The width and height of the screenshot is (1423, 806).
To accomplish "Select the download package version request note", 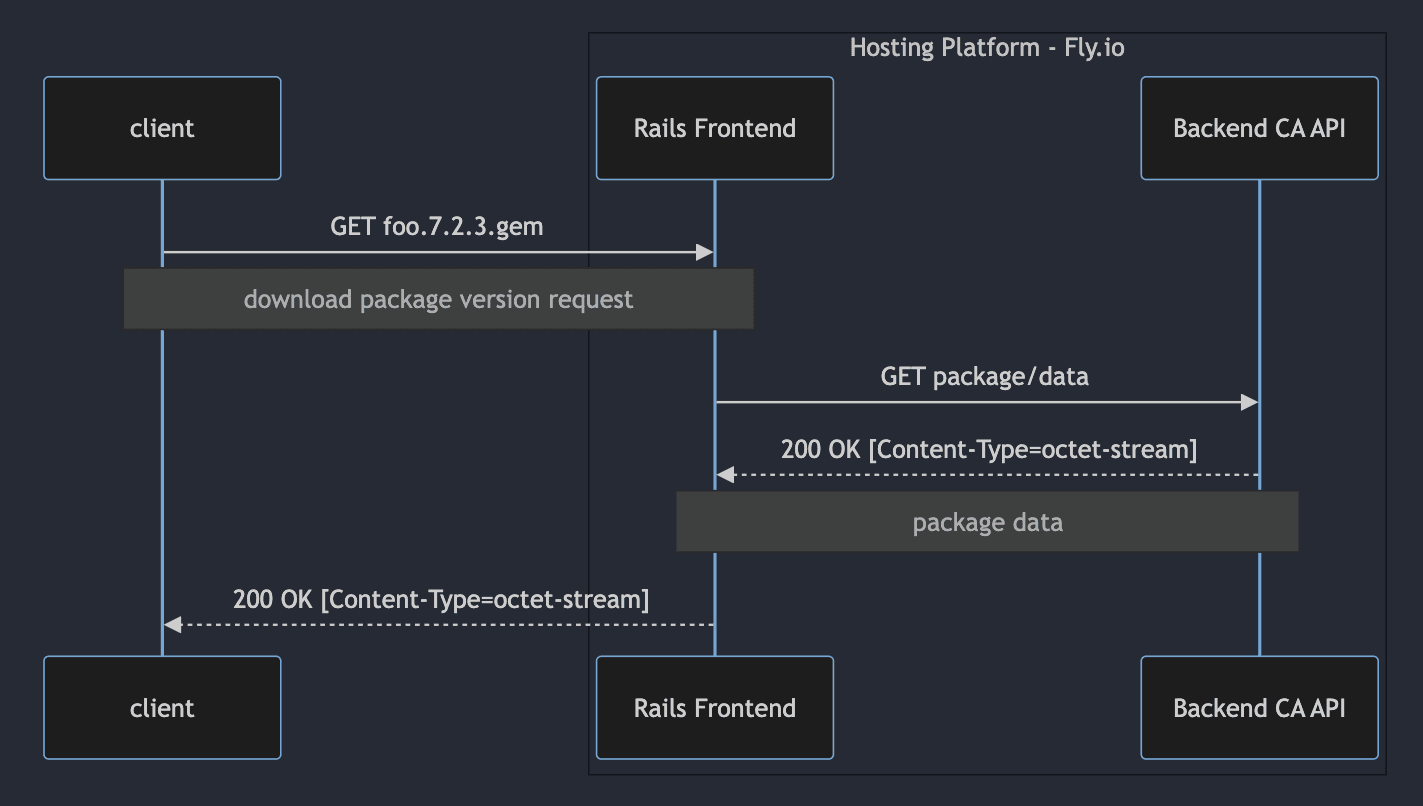I will [438, 298].
